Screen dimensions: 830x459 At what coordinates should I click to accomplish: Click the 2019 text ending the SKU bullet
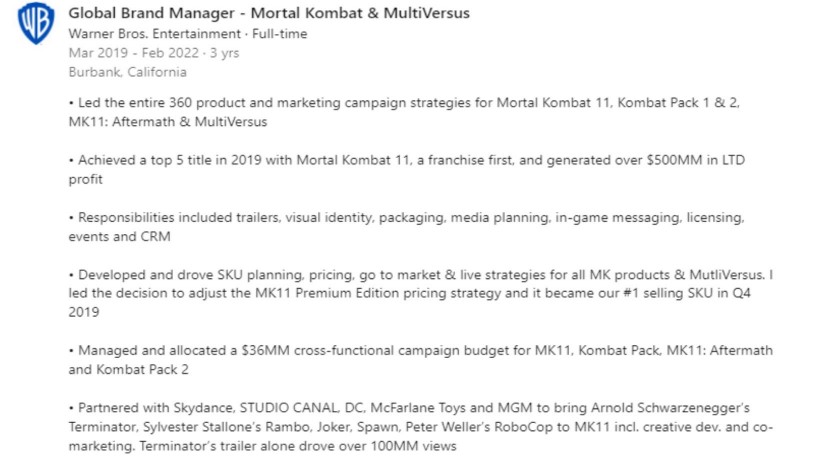coord(86,312)
